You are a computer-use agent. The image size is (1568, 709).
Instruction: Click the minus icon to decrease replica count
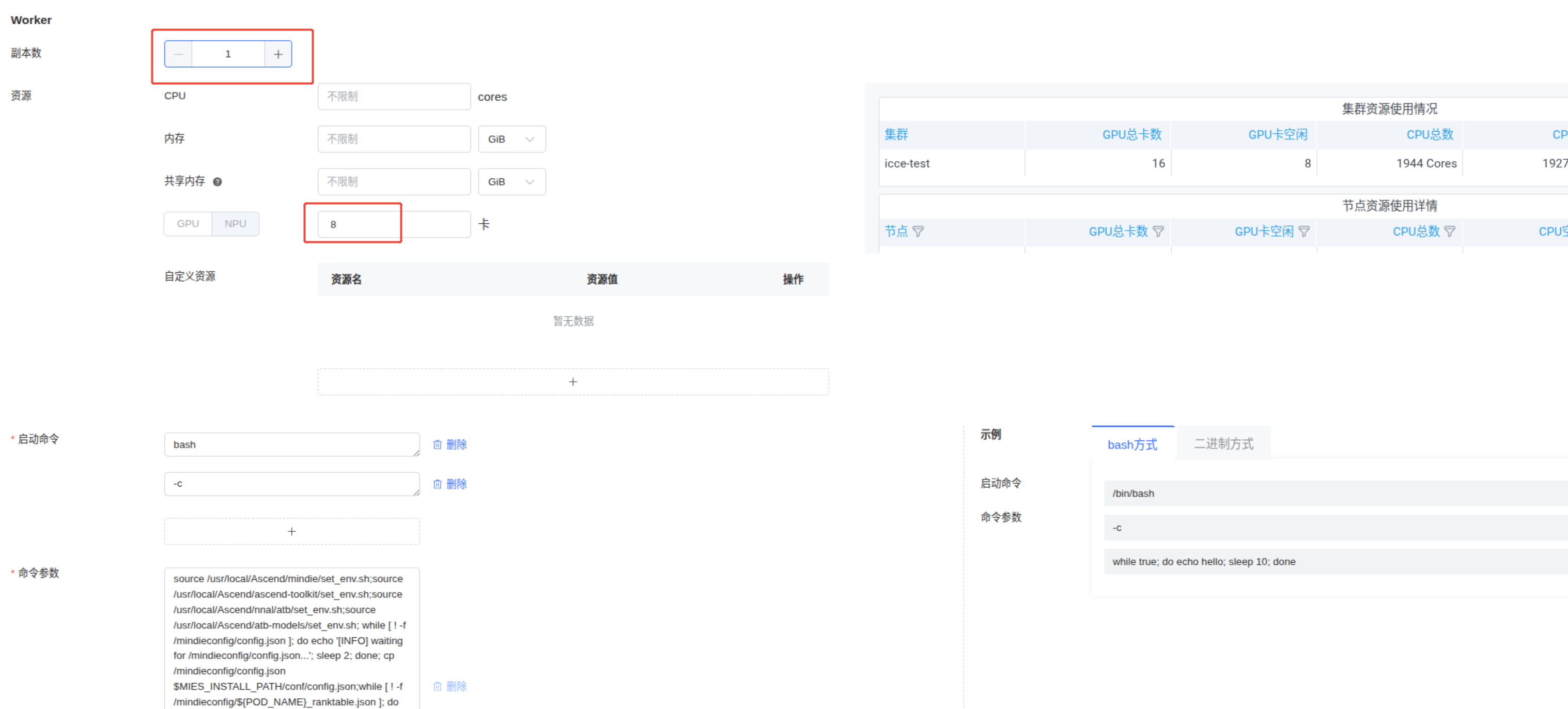[x=178, y=54]
